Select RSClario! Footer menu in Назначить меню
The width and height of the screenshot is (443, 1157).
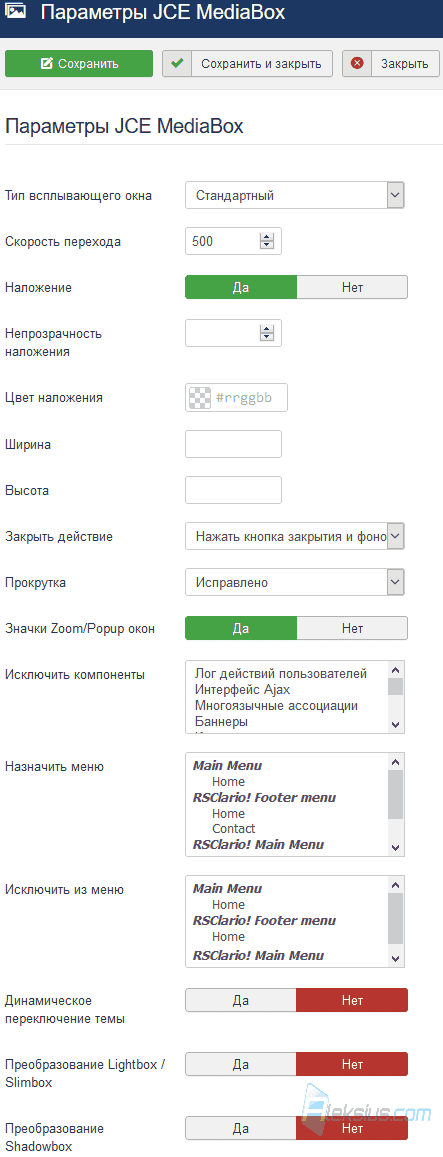point(264,798)
